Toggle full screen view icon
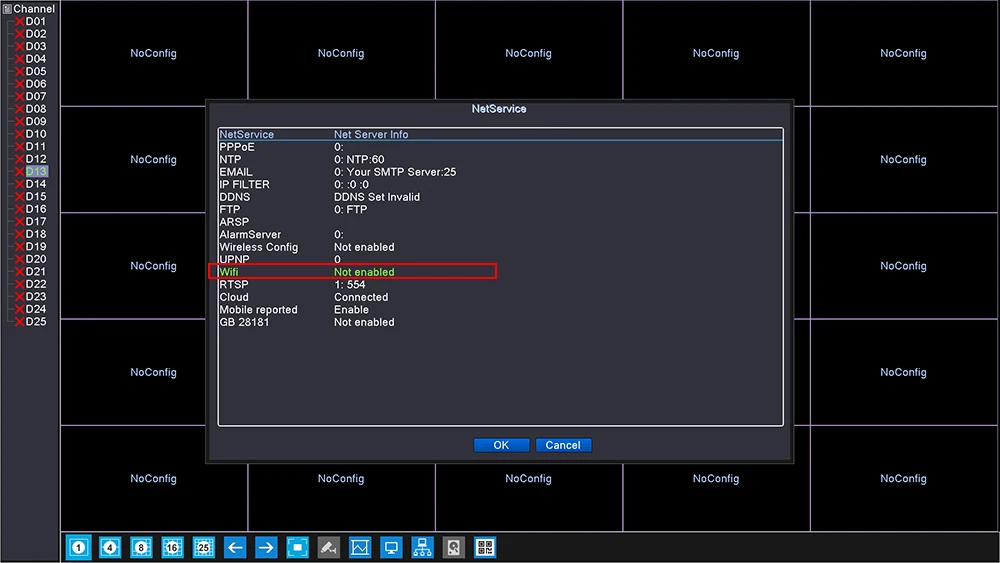 (297, 547)
